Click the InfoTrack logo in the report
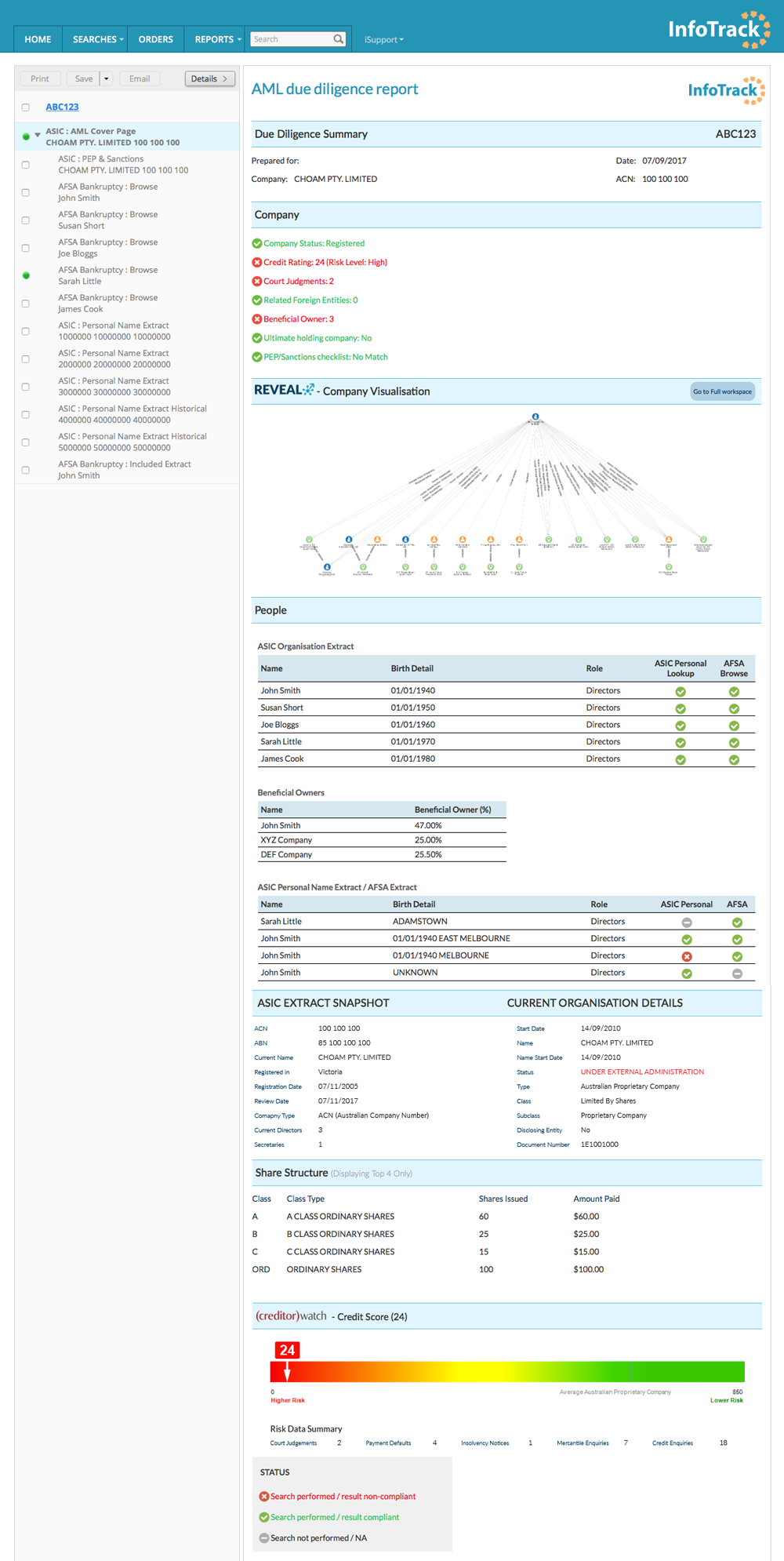Screen dimensions: 784x1561 coord(726,90)
